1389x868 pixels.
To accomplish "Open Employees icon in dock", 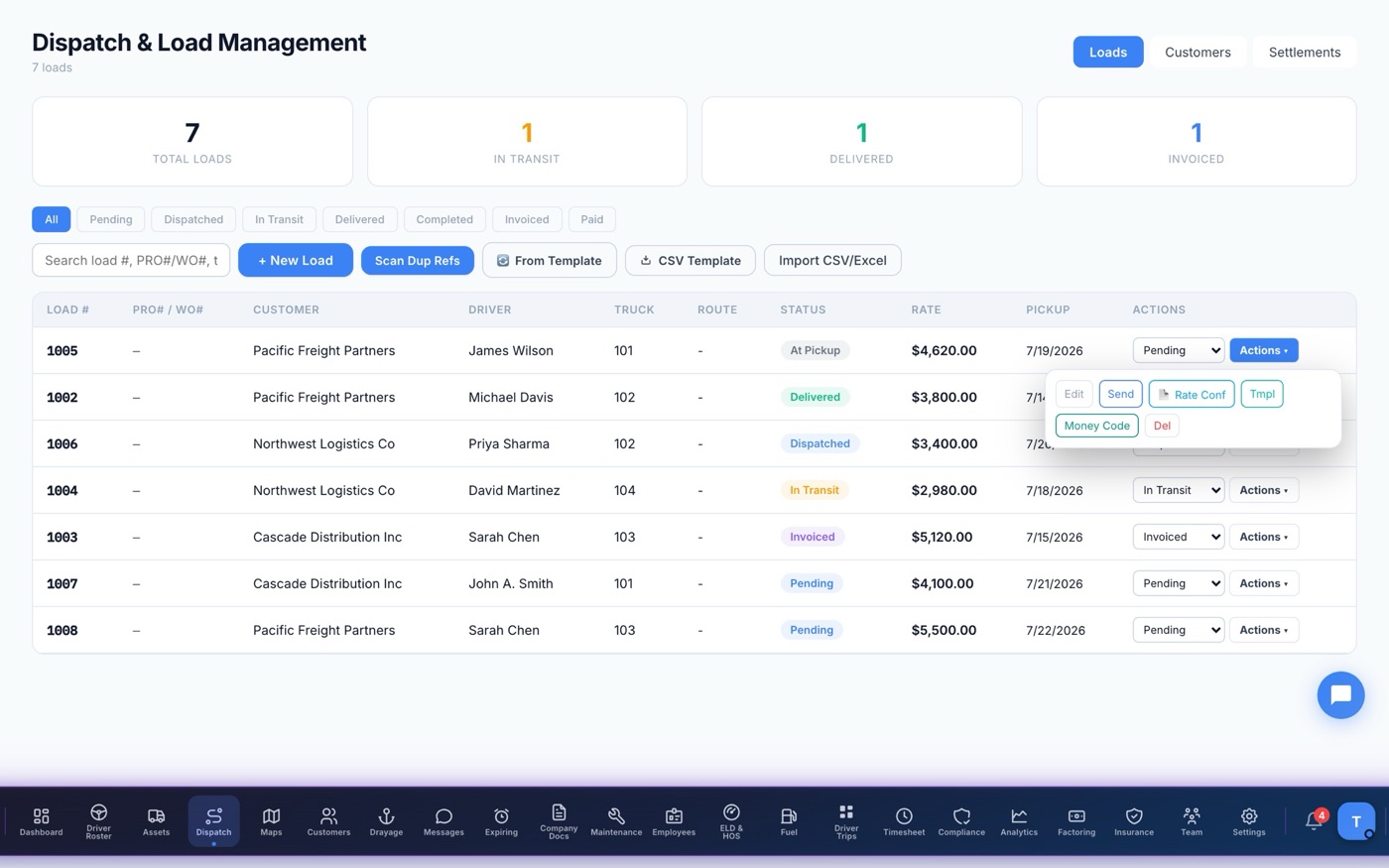I will pos(674,821).
